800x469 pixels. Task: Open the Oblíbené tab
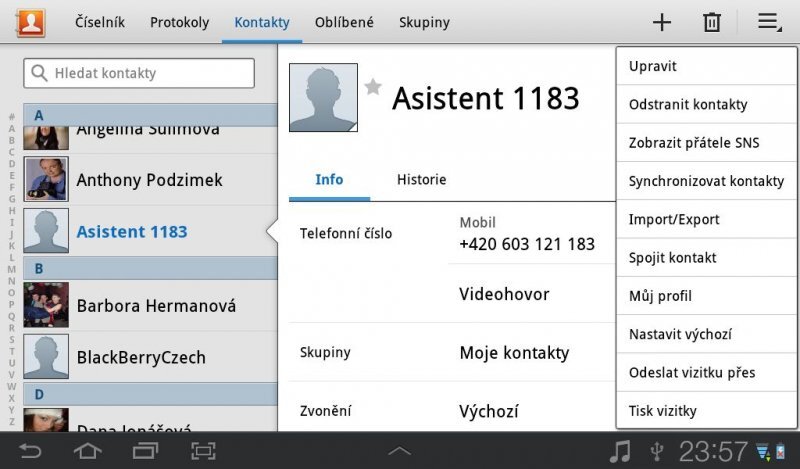[x=344, y=22]
